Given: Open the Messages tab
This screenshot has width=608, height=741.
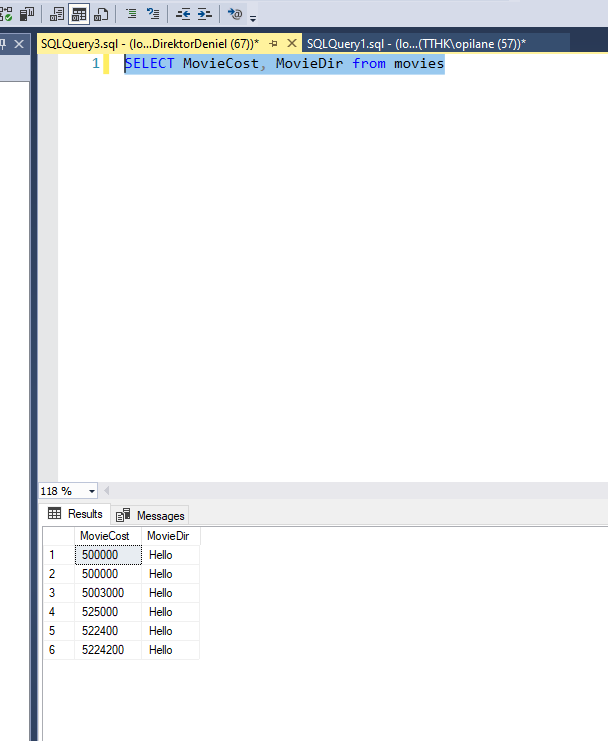Looking at the screenshot, I should 151,515.
